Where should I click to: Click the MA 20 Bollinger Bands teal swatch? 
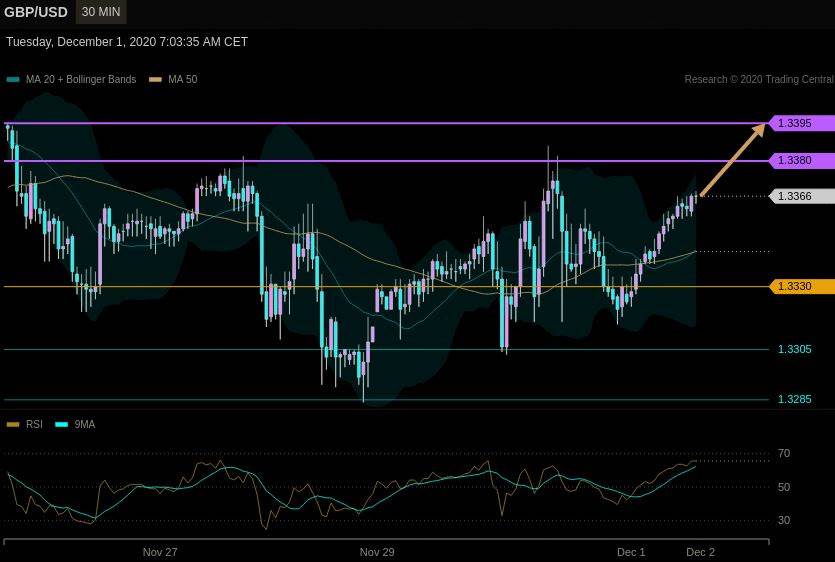click(x=13, y=80)
